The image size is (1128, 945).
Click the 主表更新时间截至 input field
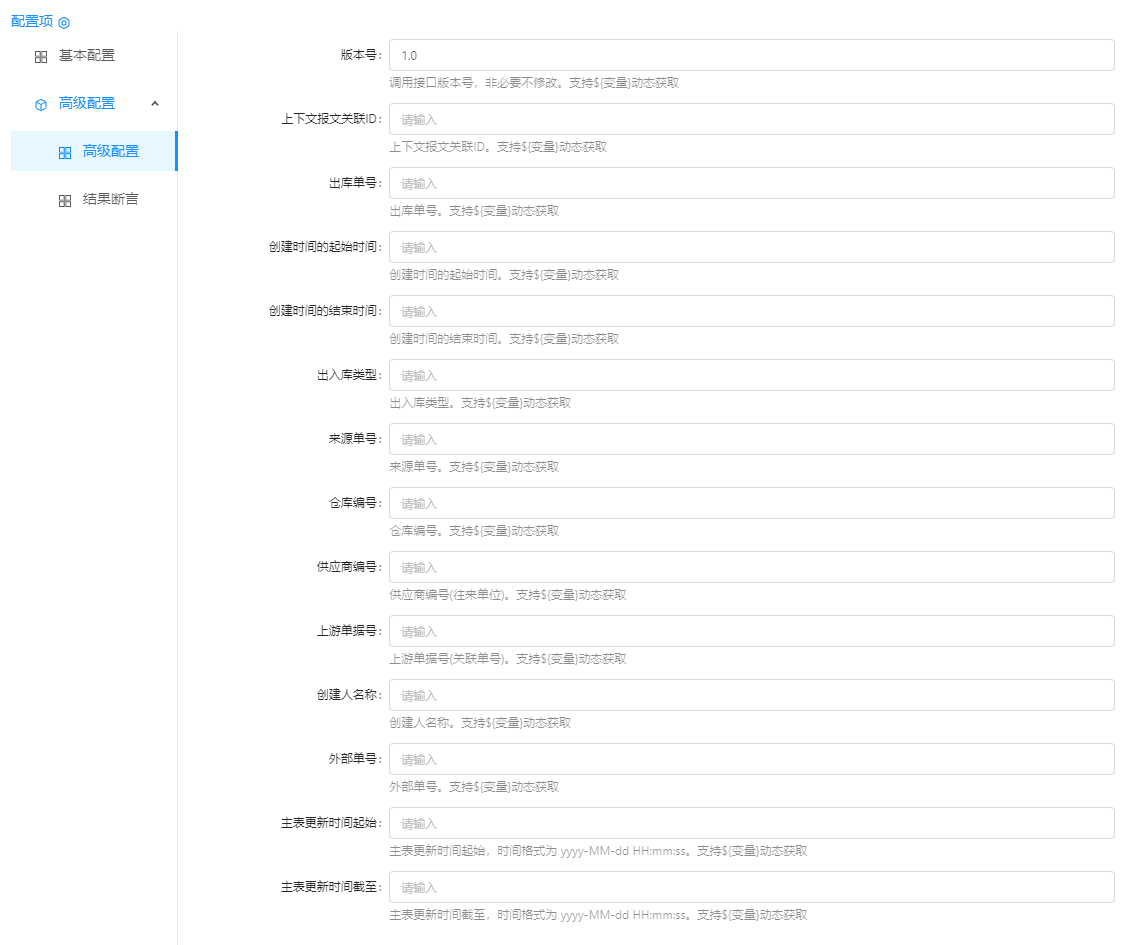(751, 887)
